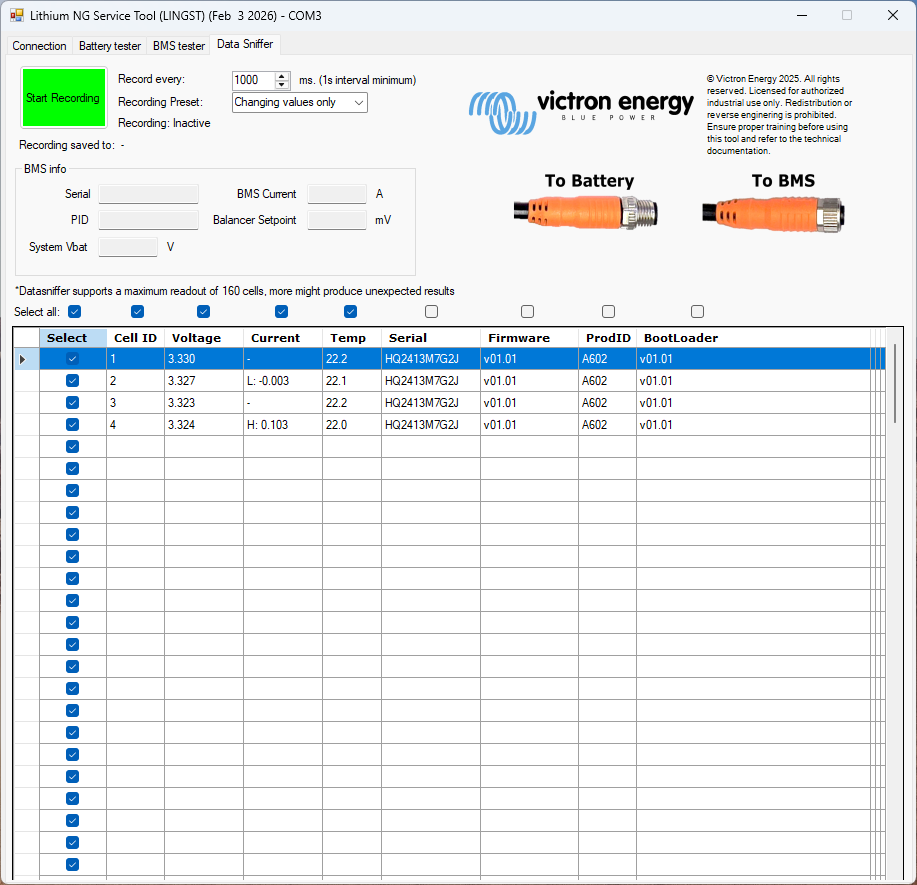Screen dimensions: 917x885
Task: Switch to the Battery tester tab
Action: point(110,46)
